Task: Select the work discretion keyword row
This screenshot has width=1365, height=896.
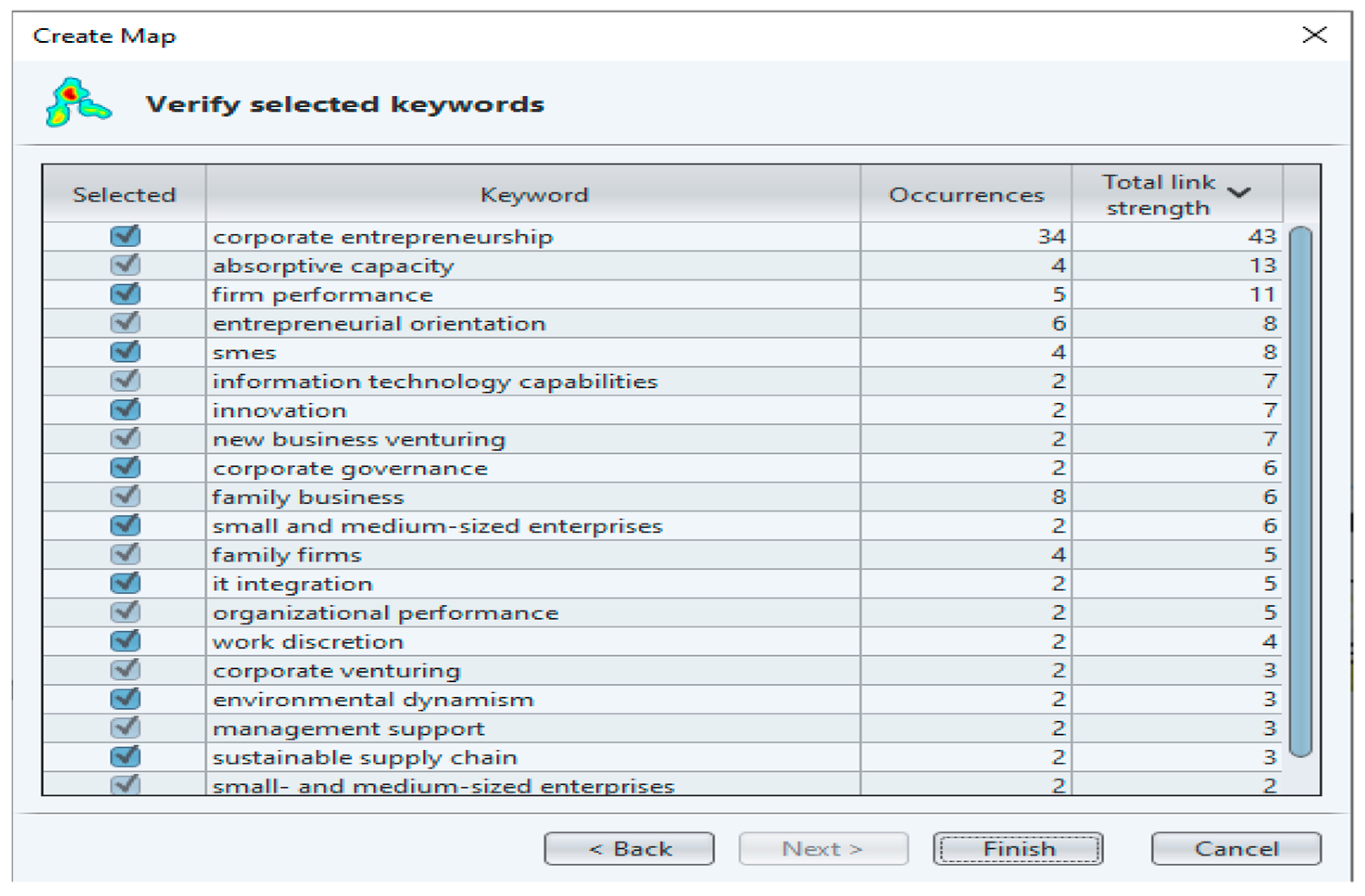Action: coord(308,641)
